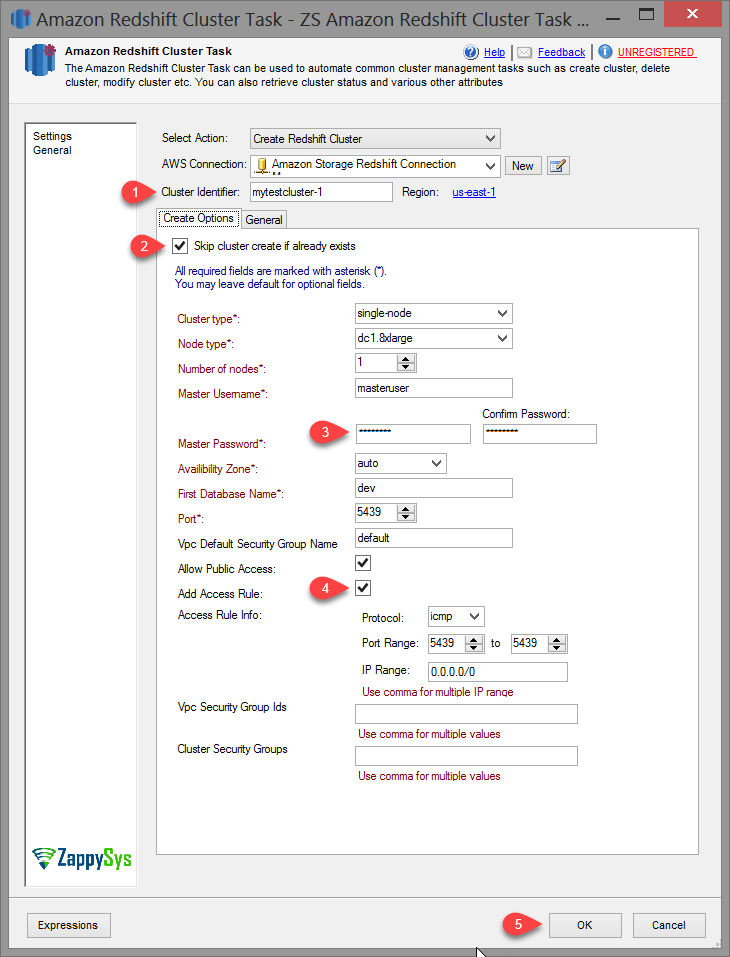730x957 pixels.
Task: Switch to the General tab
Action: pos(264,220)
